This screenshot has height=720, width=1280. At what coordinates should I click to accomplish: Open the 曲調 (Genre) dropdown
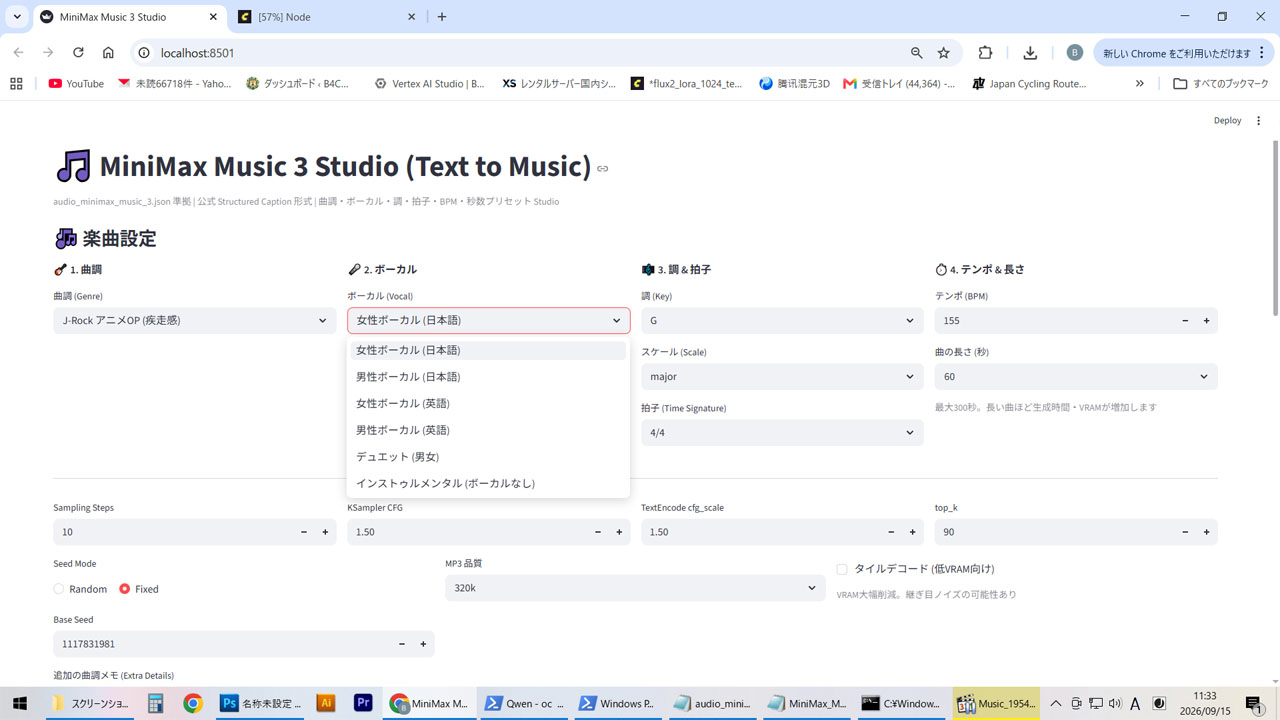click(x=195, y=320)
